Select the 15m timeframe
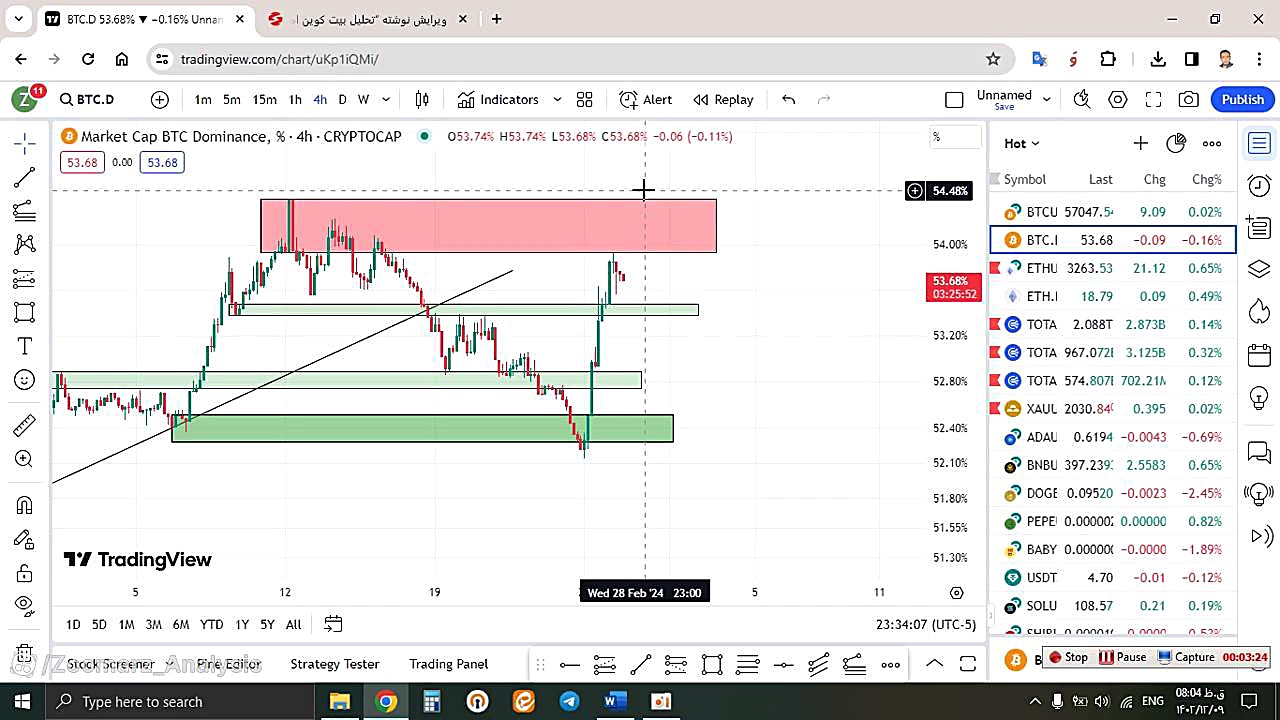Screen dimensions: 1280x720 (264, 99)
